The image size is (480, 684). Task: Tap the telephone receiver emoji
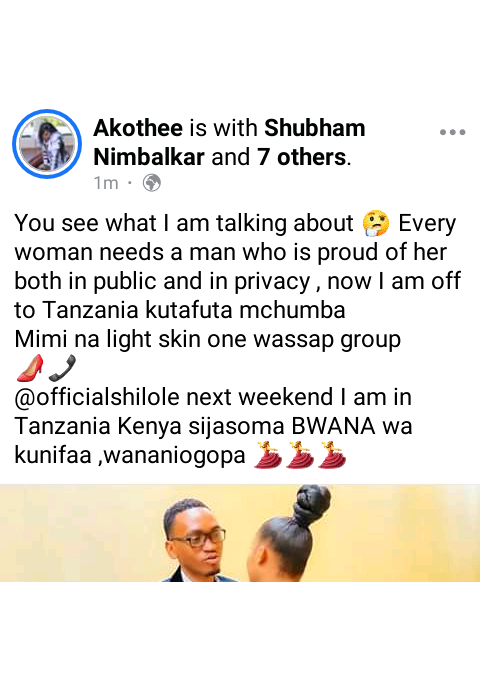(x=62, y=368)
